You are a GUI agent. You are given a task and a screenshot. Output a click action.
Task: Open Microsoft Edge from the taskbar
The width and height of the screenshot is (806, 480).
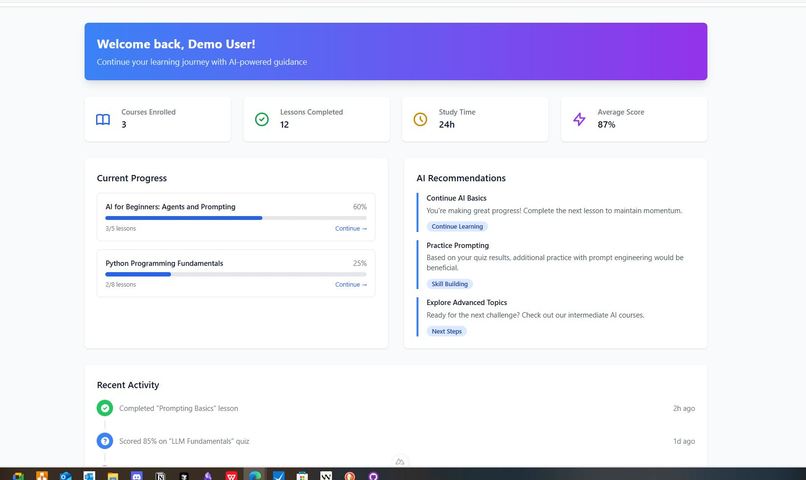coord(255,475)
